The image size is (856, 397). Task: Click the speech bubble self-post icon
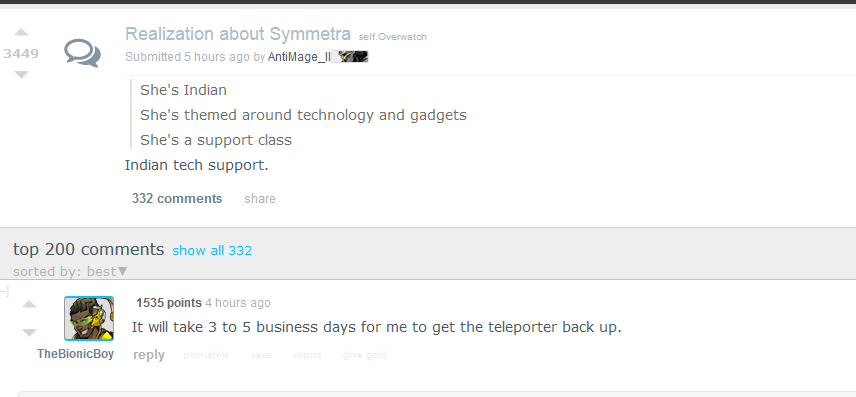(82, 53)
